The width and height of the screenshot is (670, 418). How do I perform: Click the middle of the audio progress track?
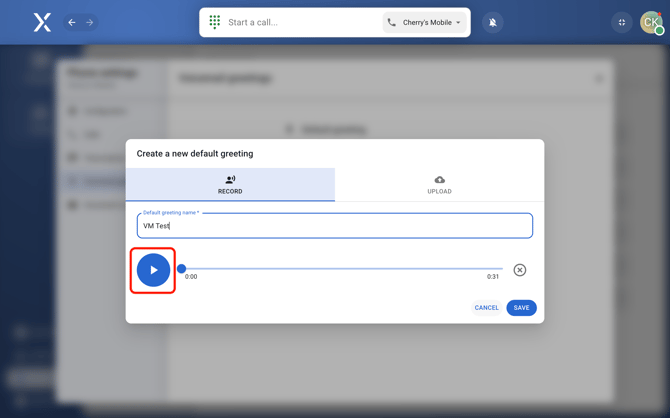pyautogui.click(x=341, y=268)
